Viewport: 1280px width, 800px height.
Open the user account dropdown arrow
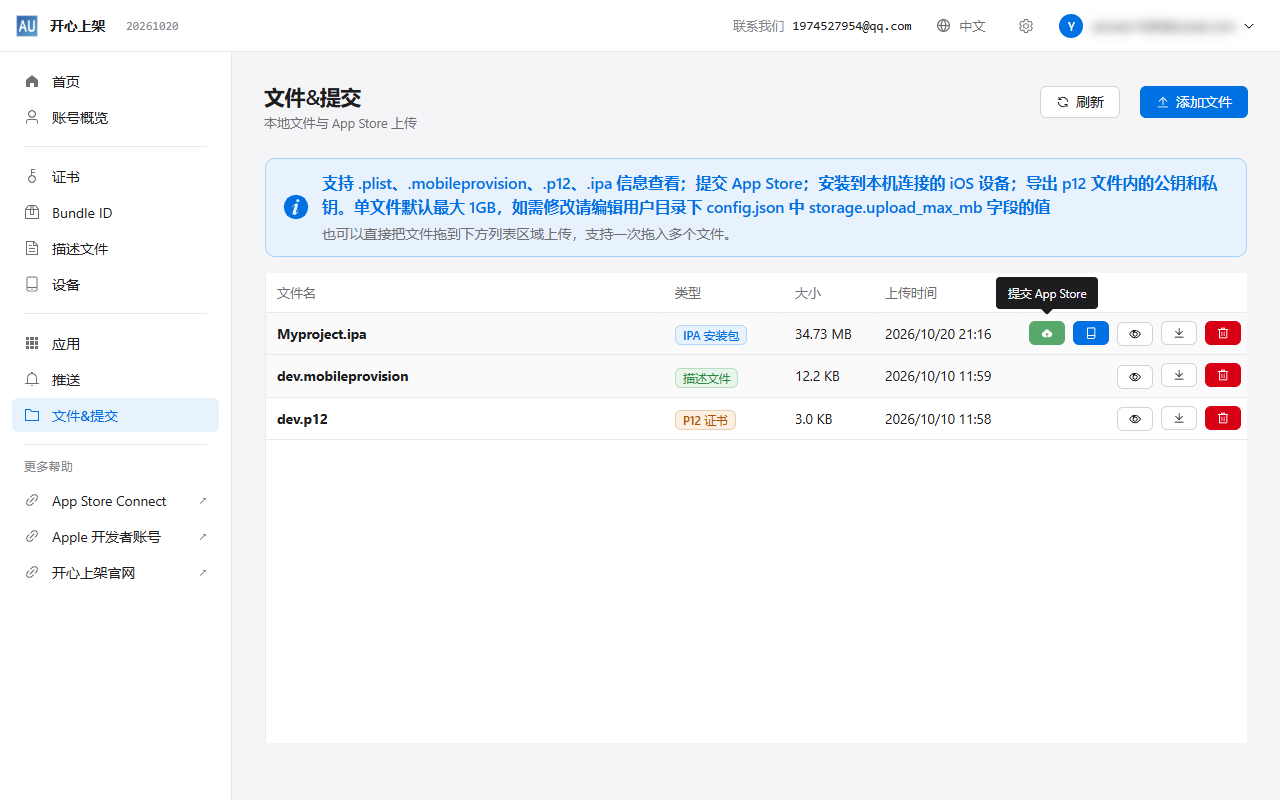[x=1248, y=26]
